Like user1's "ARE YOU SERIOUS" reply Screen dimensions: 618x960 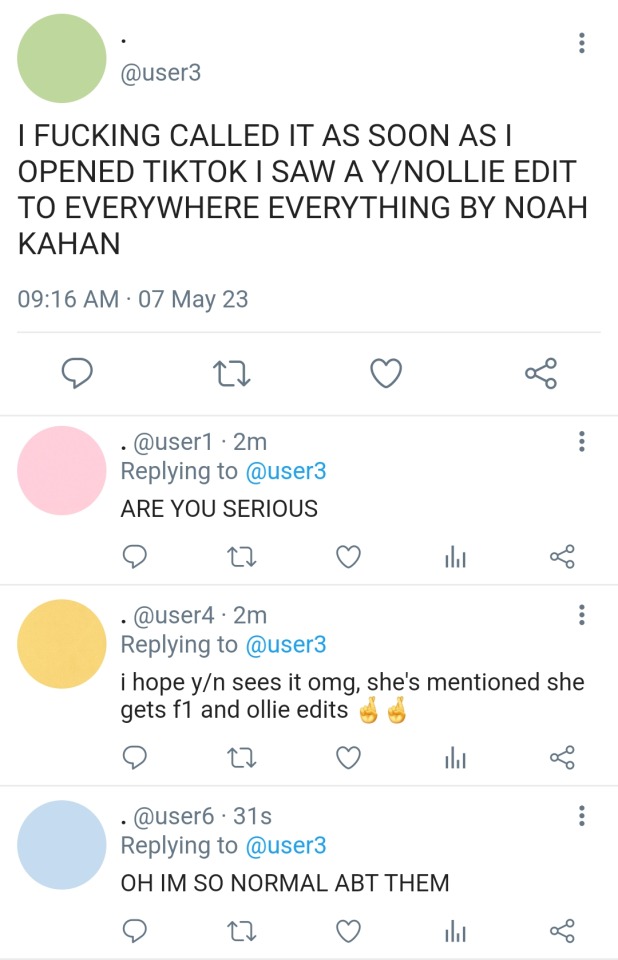[347, 557]
